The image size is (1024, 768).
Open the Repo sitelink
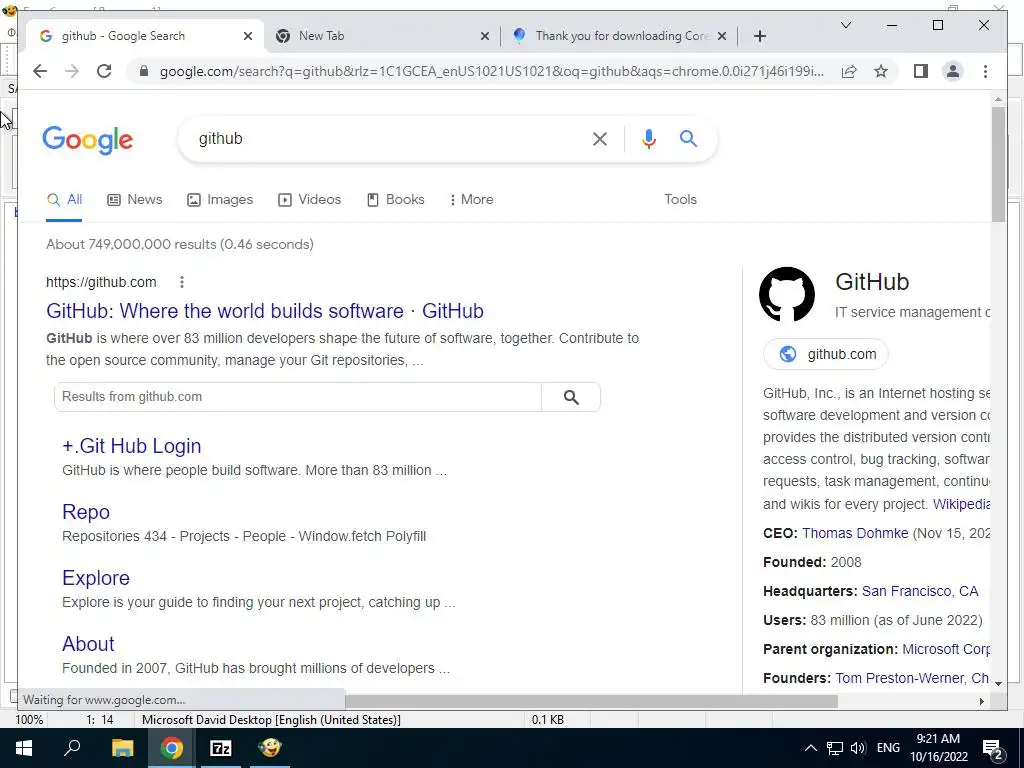[86, 512]
